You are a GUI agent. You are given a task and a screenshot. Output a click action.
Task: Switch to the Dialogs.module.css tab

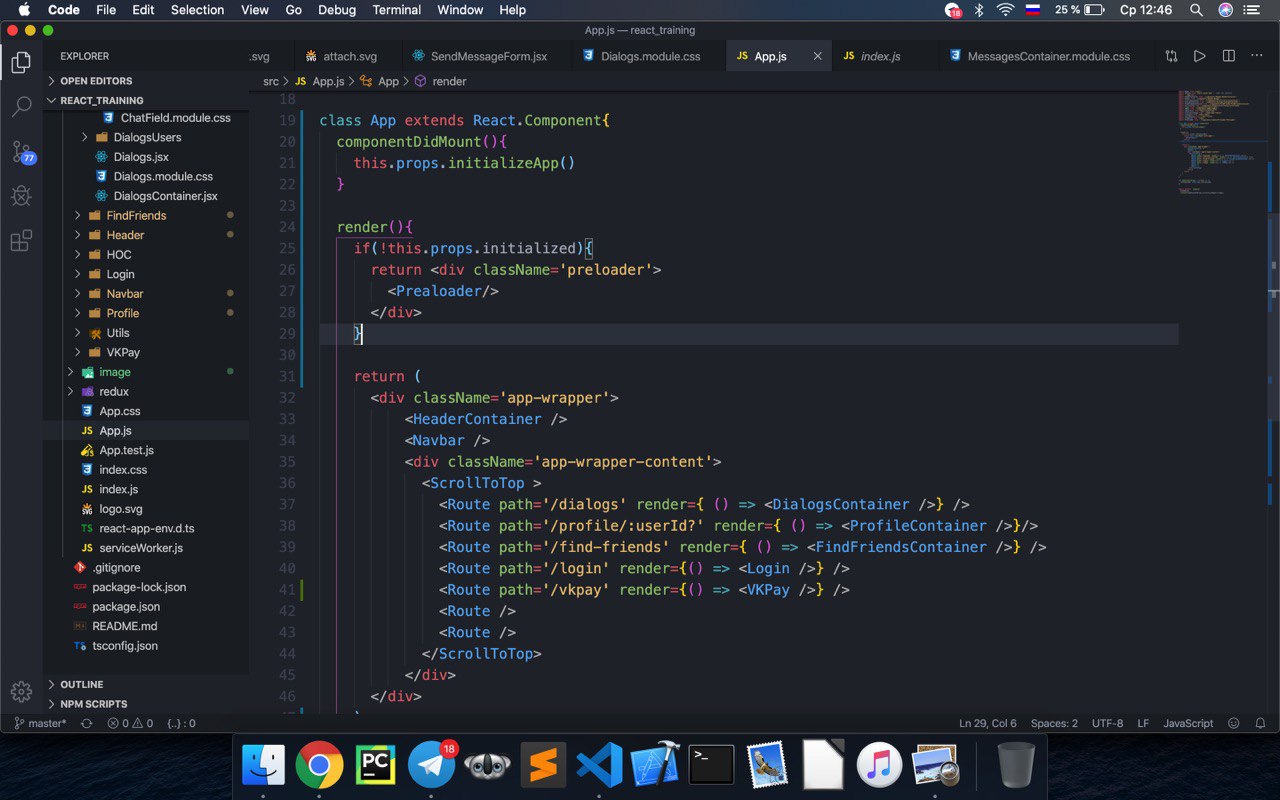pos(650,56)
